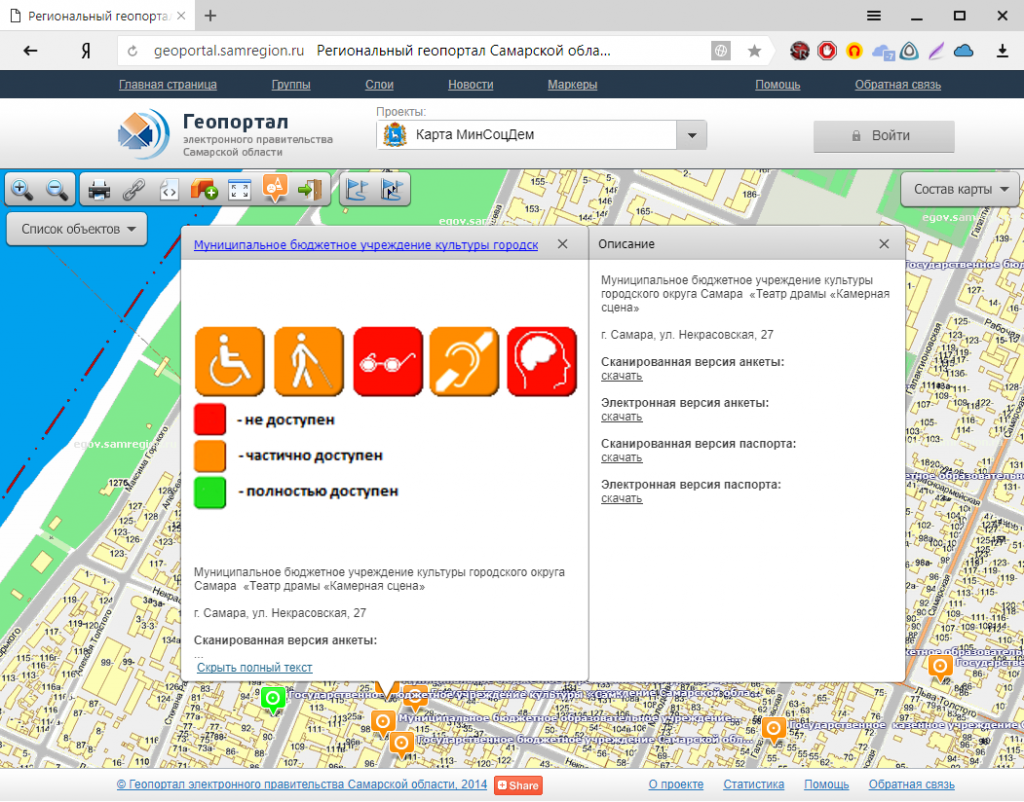Open the footer 'Обратная связь' link
This screenshot has width=1024, height=802.
[x=912, y=784]
